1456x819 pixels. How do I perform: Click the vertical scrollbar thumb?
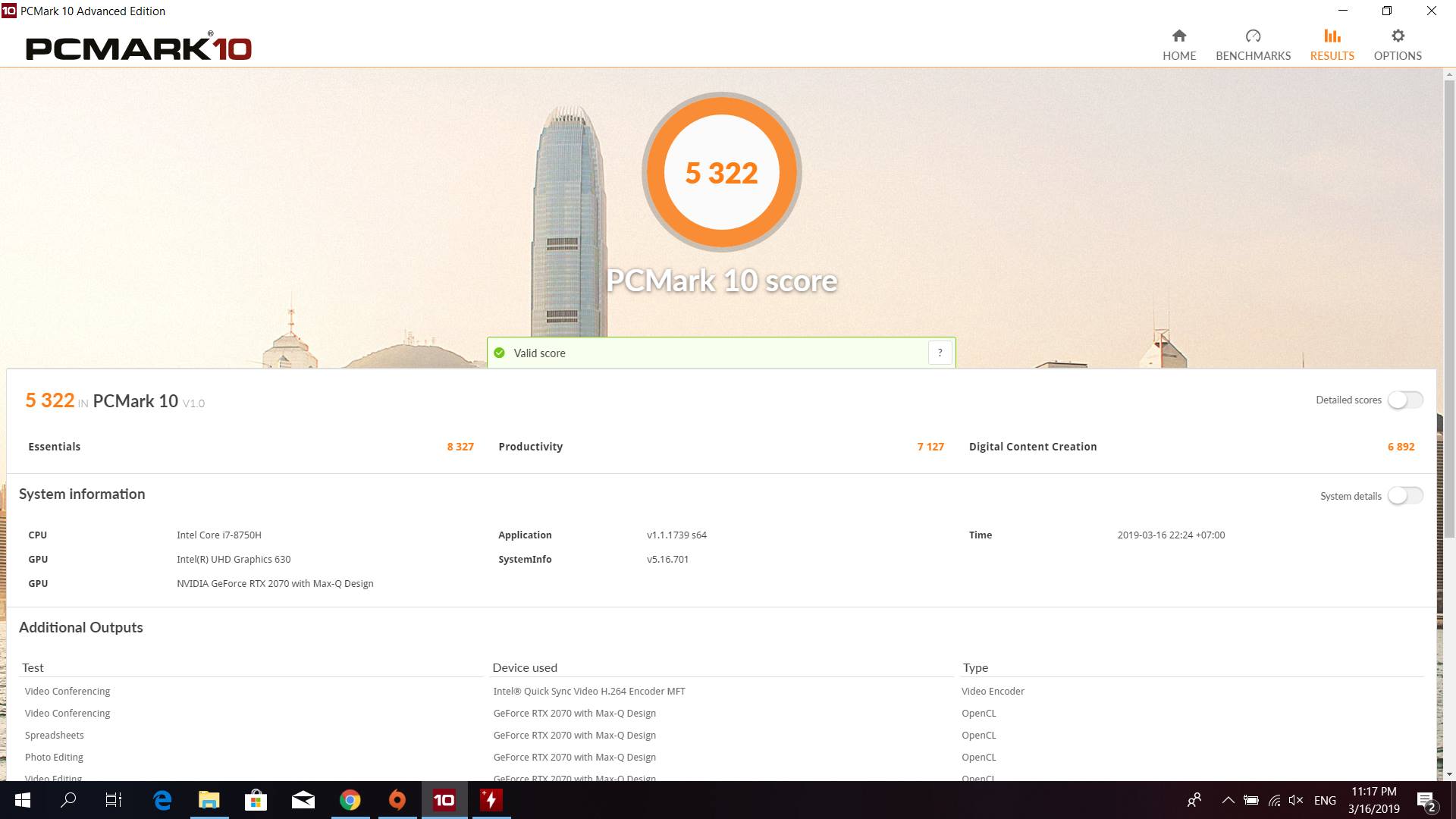tap(1449, 309)
